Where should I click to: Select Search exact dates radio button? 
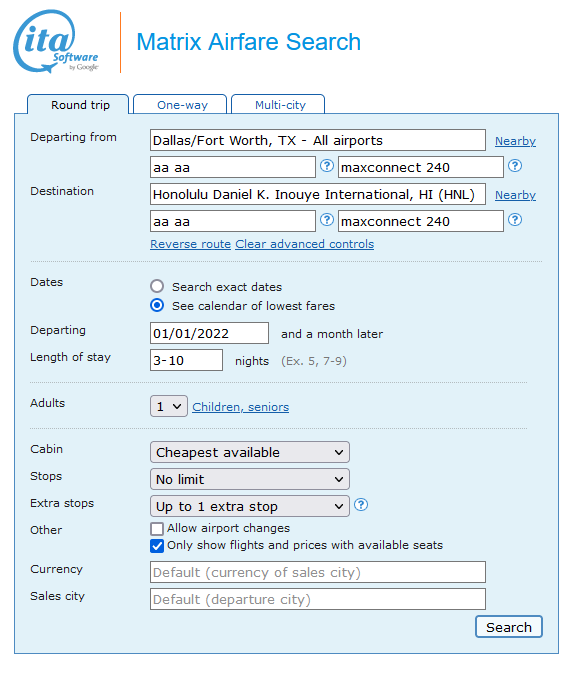point(157,286)
